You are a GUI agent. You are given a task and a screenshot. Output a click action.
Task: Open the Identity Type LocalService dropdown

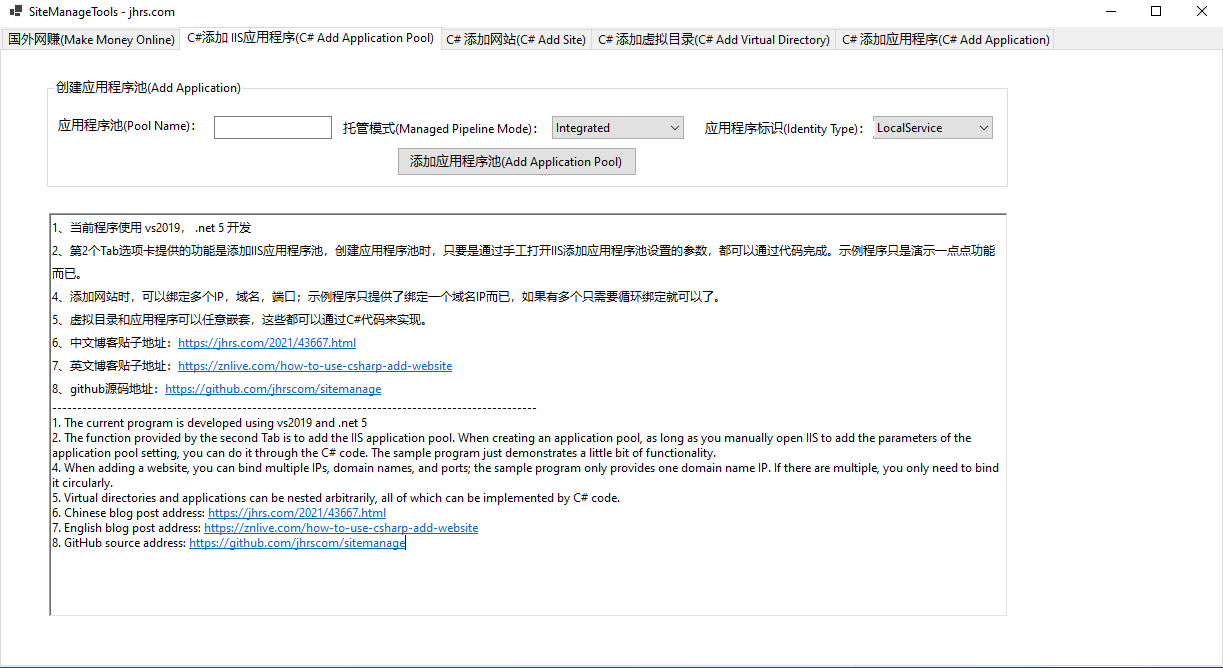pyautogui.click(x=933, y=128)
